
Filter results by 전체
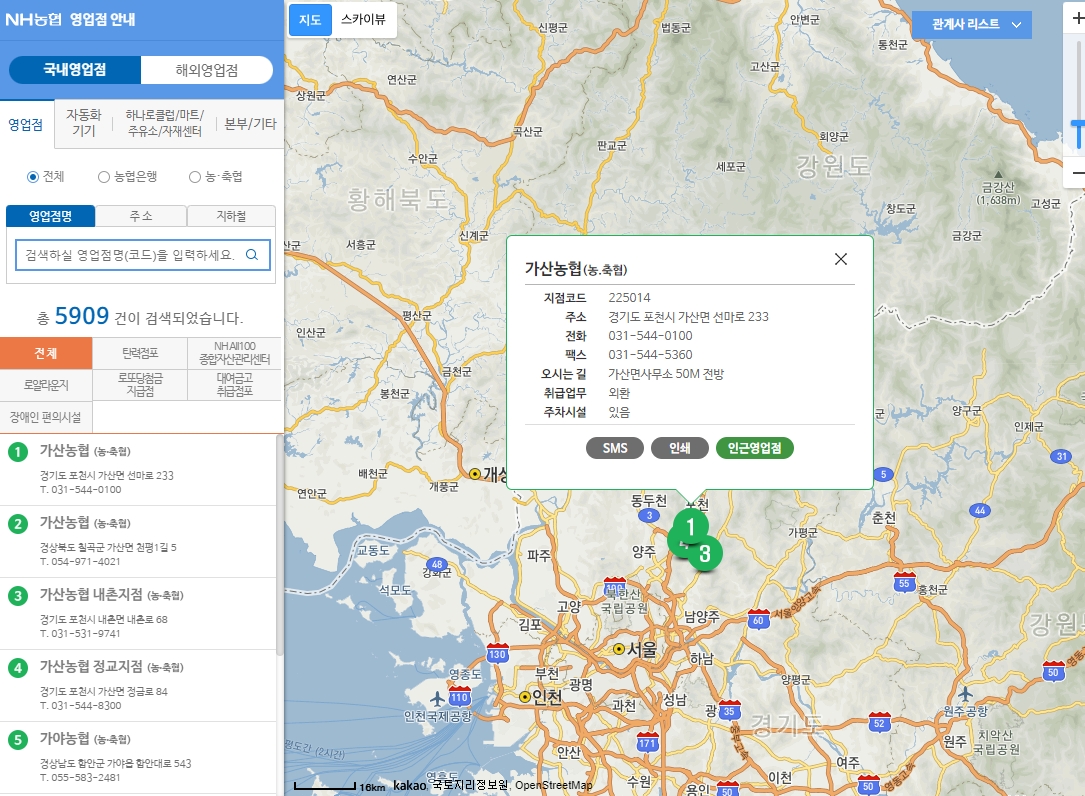[x=46, y=353]
